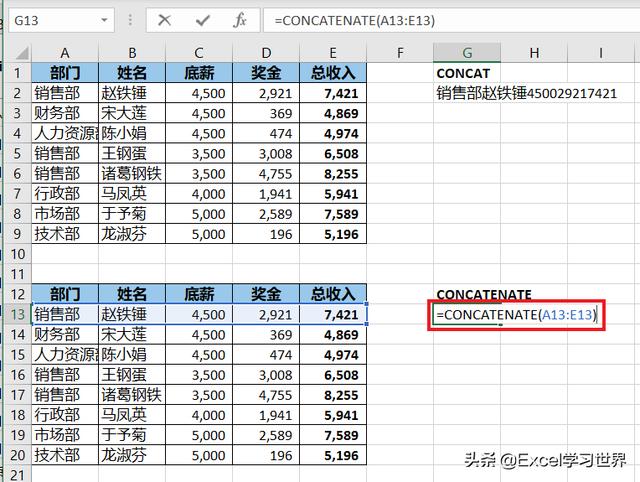Select header cell 总收入 in row 1
The width and height of the screenshot is (640, 482).
tap(333, 73)
